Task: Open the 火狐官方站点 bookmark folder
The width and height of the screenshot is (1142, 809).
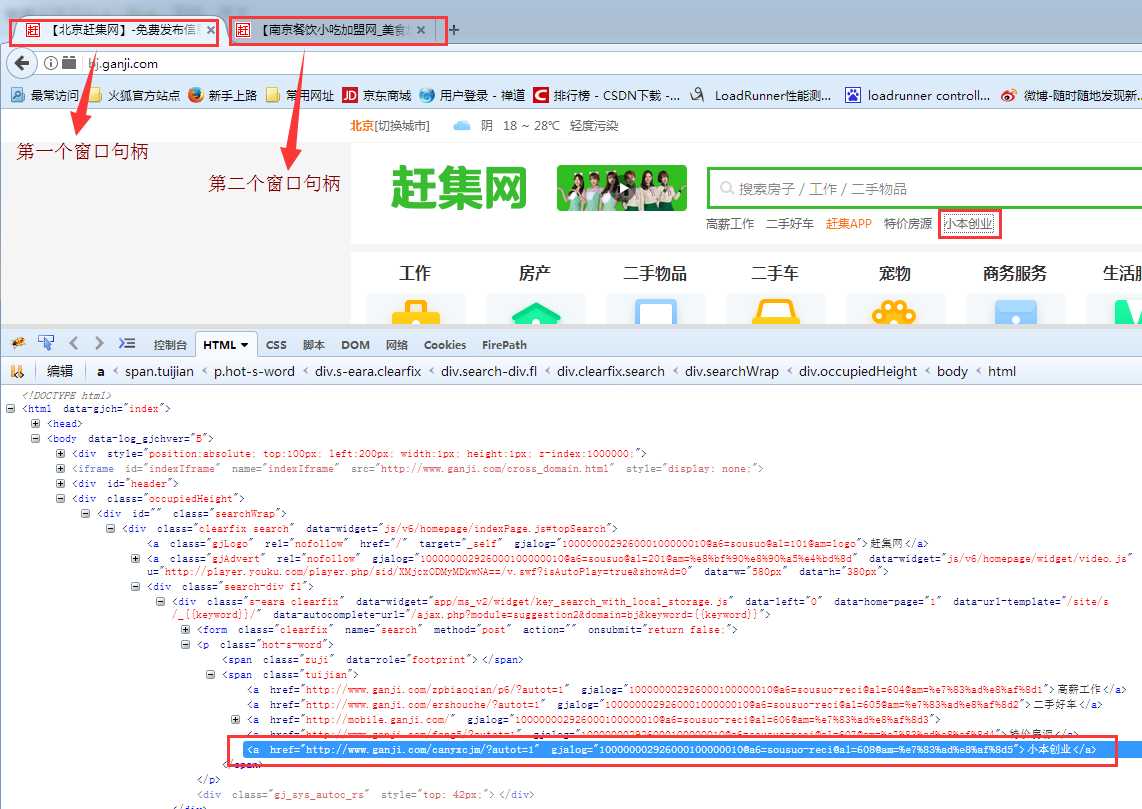Action: 134,95
